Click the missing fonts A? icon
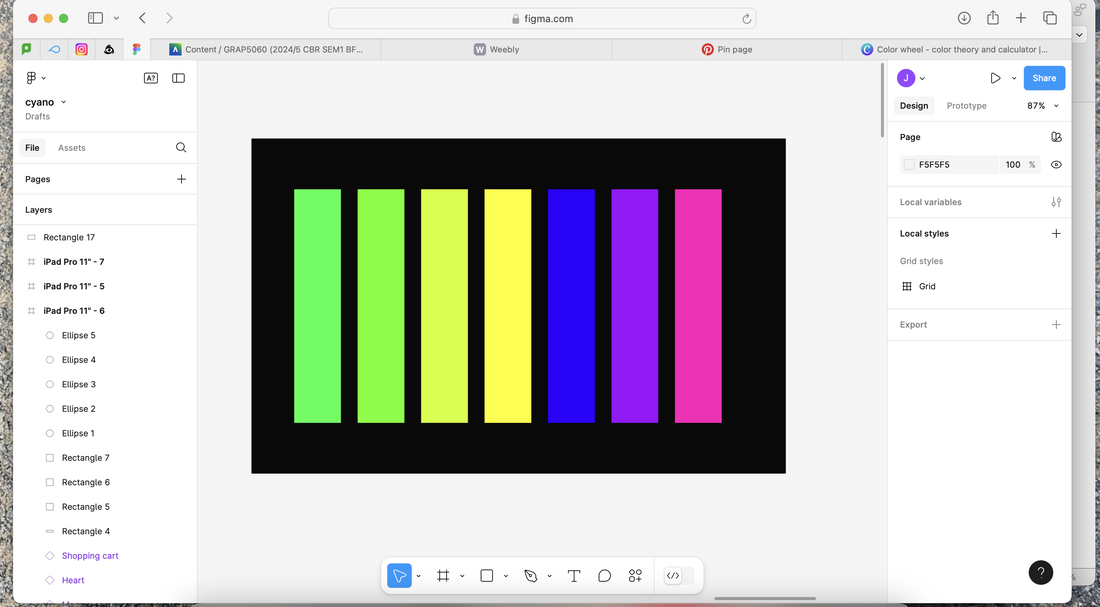This screenshot has width=1100, height=607. (151, 78)
